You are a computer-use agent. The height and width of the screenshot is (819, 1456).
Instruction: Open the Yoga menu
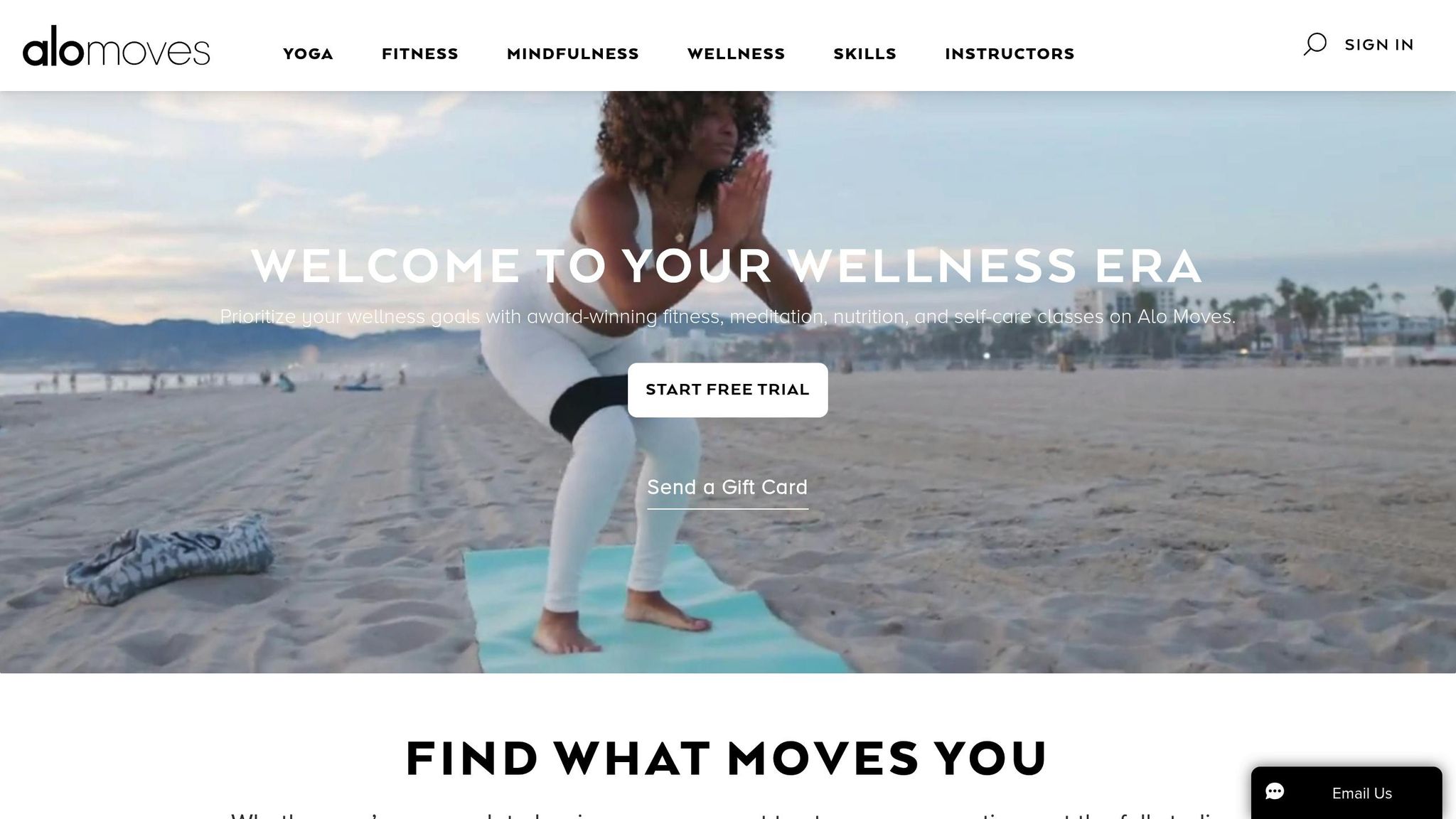308,54
